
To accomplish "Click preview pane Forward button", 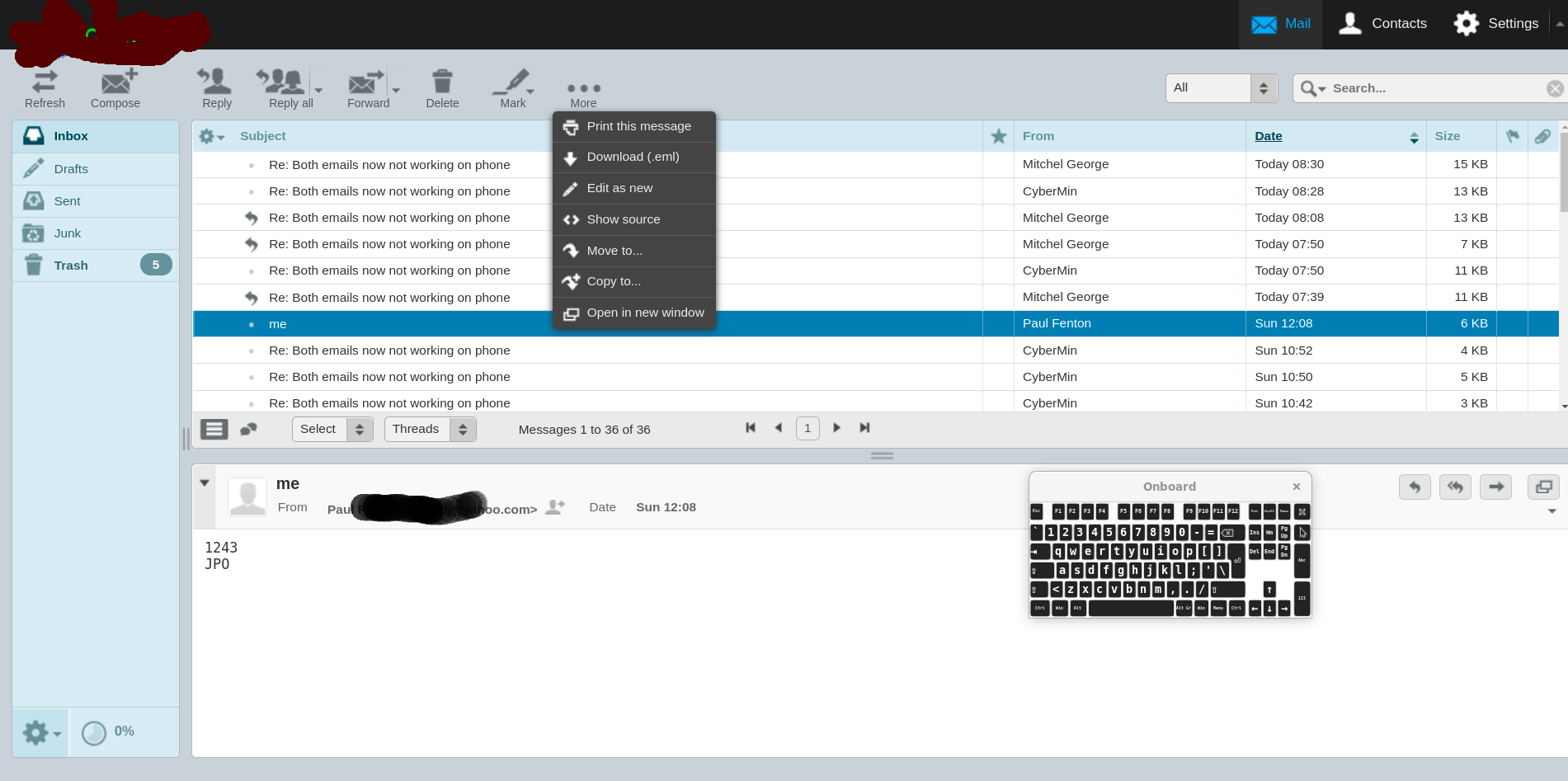I will click(1495, 487).
